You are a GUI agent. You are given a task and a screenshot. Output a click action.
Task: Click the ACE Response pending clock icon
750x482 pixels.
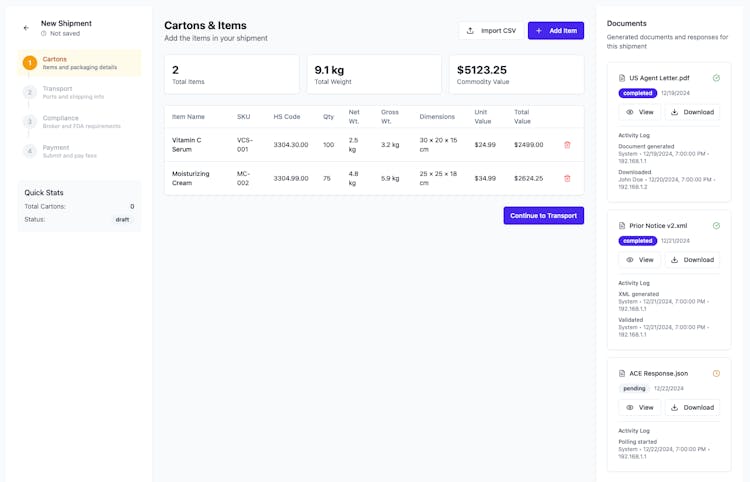coord(716,373)
